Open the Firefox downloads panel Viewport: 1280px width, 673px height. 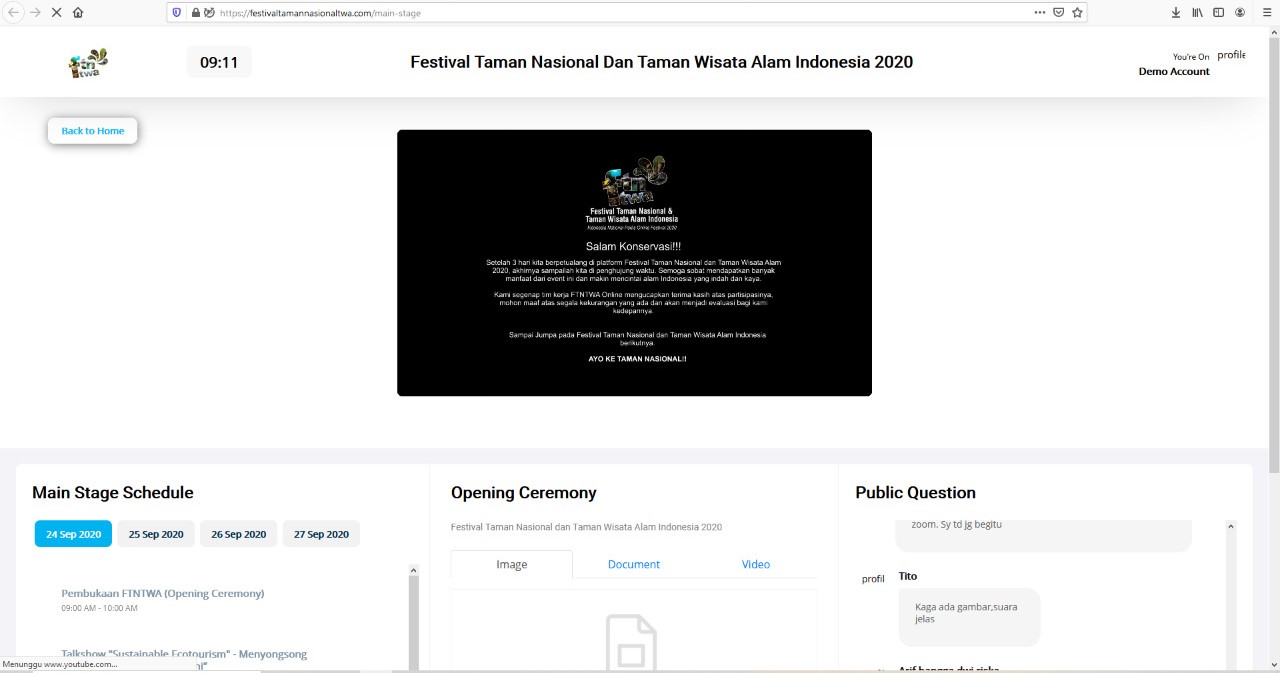coord(1175,13)
